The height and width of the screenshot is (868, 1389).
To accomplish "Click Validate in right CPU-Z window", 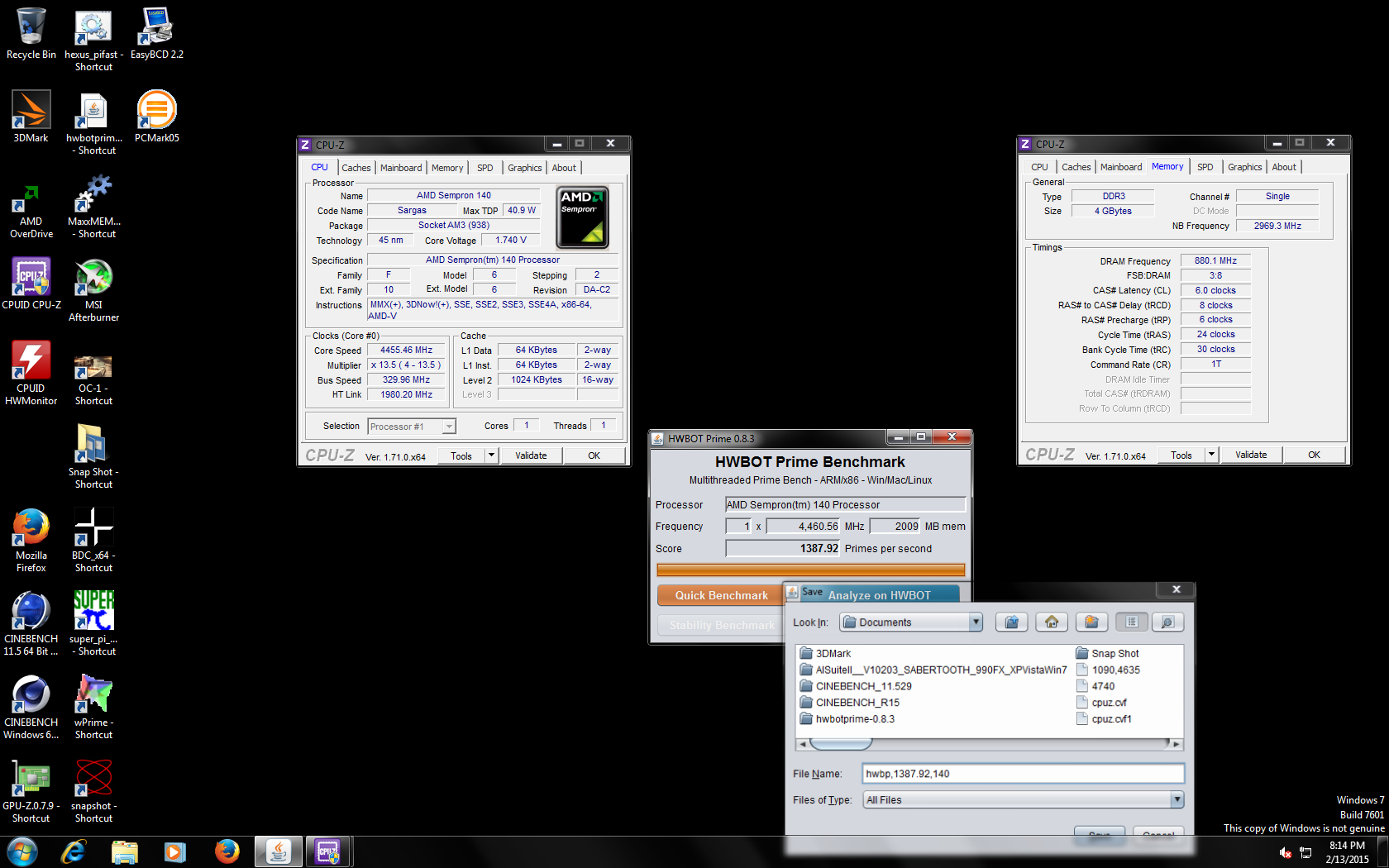I will point(1251,455).
